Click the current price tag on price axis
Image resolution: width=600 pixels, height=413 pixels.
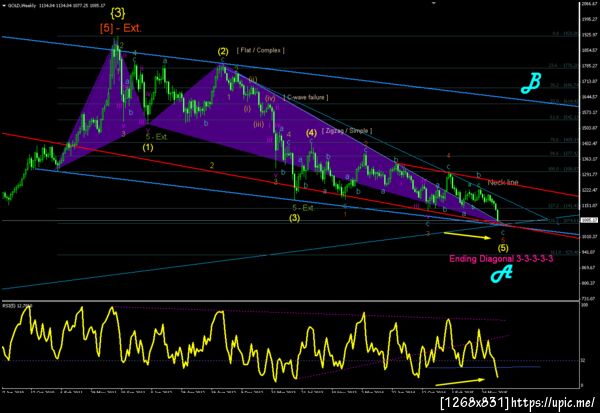587,220
